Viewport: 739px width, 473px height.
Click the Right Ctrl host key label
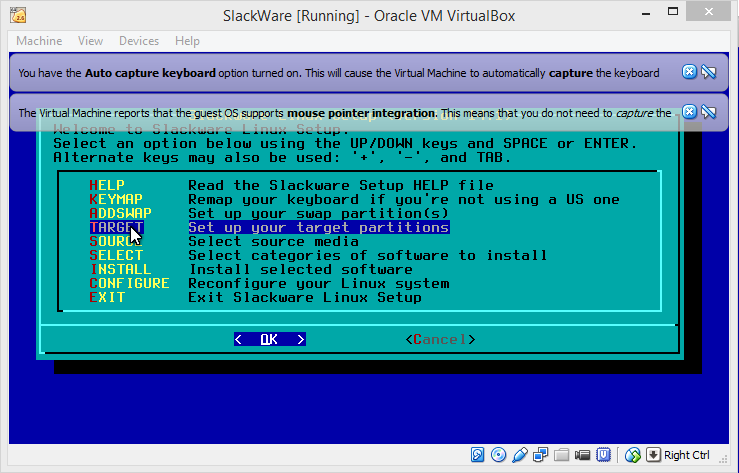coord(687,455)
